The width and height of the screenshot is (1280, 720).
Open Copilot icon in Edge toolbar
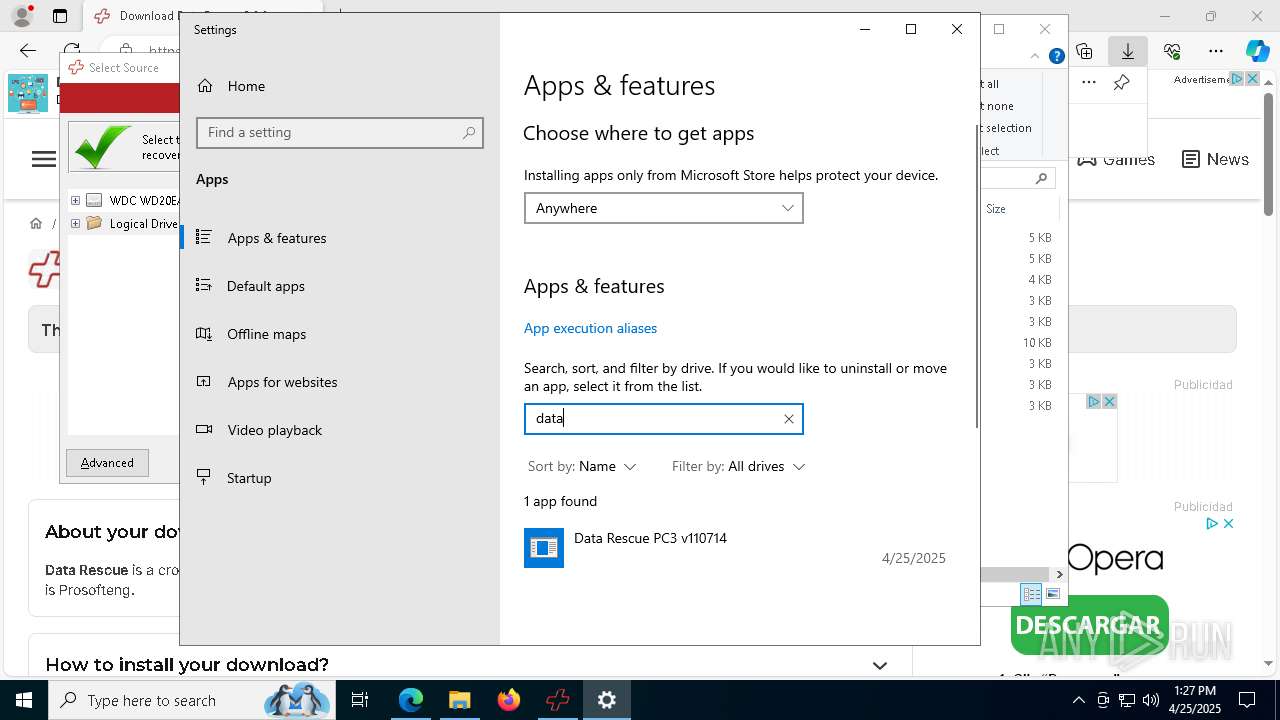(1257, 51)
